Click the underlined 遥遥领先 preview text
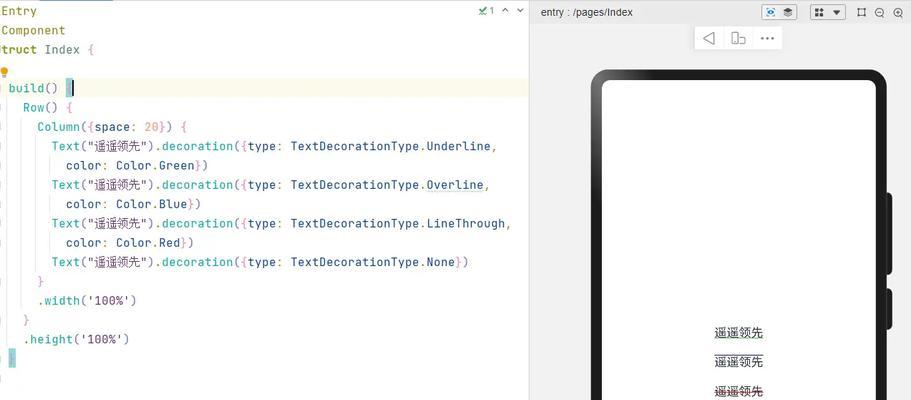 (x=738, y=333)
